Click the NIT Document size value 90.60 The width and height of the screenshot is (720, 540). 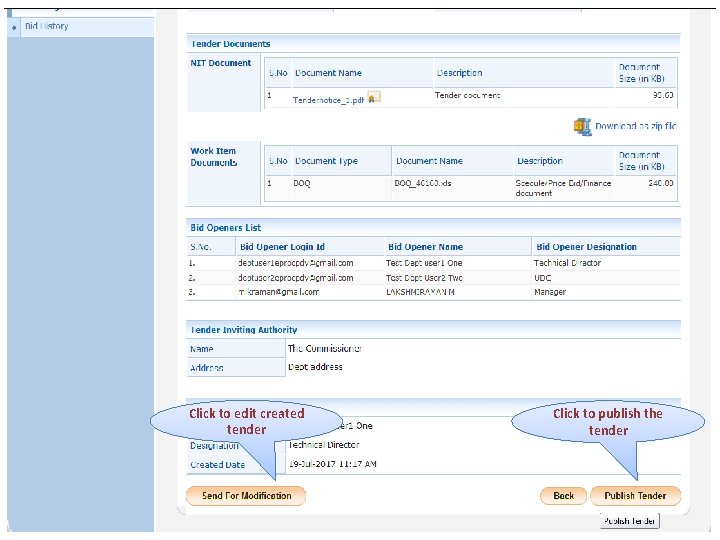663,95
